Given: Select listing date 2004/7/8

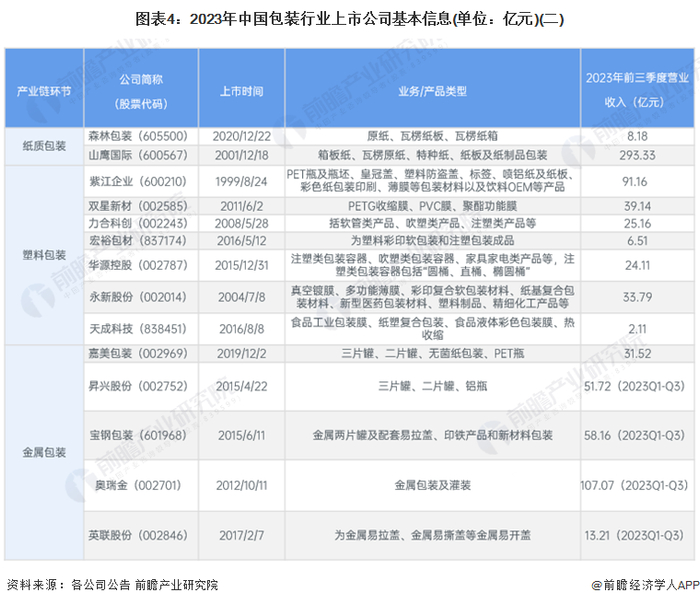Looking at the screenshot, I should (242, 297).
